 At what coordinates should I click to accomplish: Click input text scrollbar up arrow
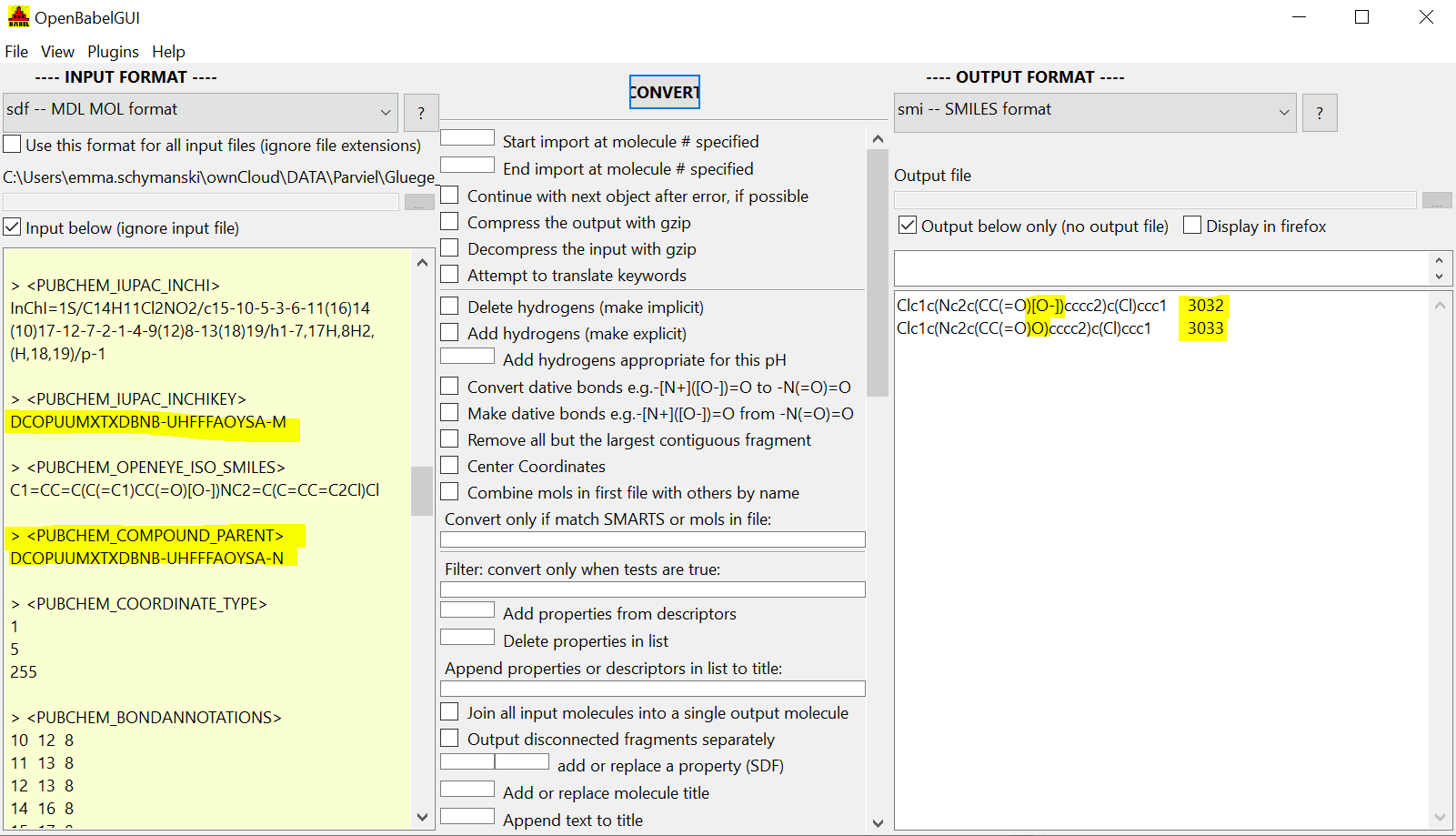coord(422,262)
